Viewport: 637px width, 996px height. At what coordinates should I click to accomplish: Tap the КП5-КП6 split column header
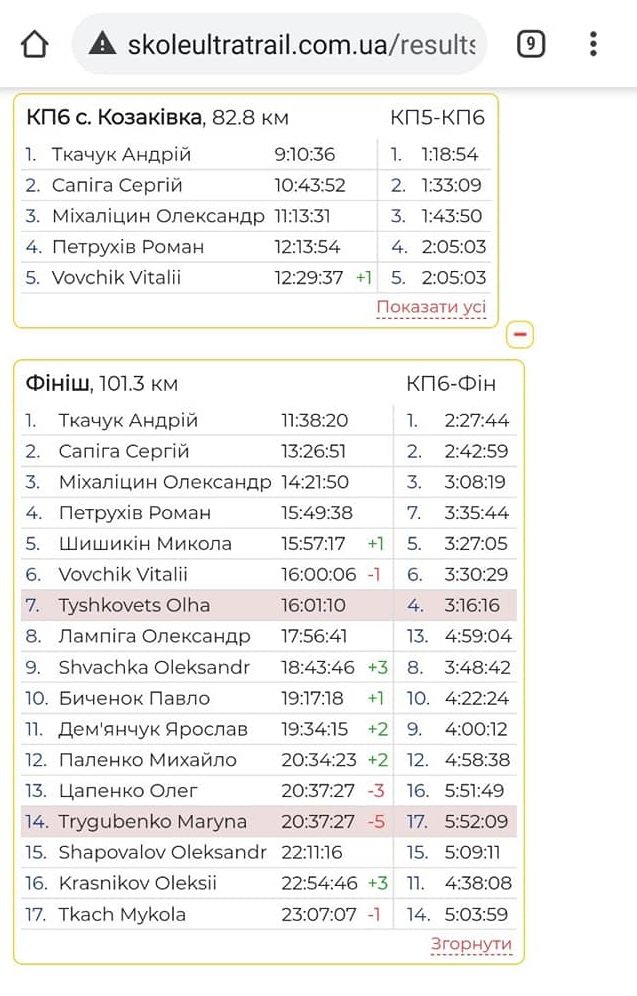437,118
